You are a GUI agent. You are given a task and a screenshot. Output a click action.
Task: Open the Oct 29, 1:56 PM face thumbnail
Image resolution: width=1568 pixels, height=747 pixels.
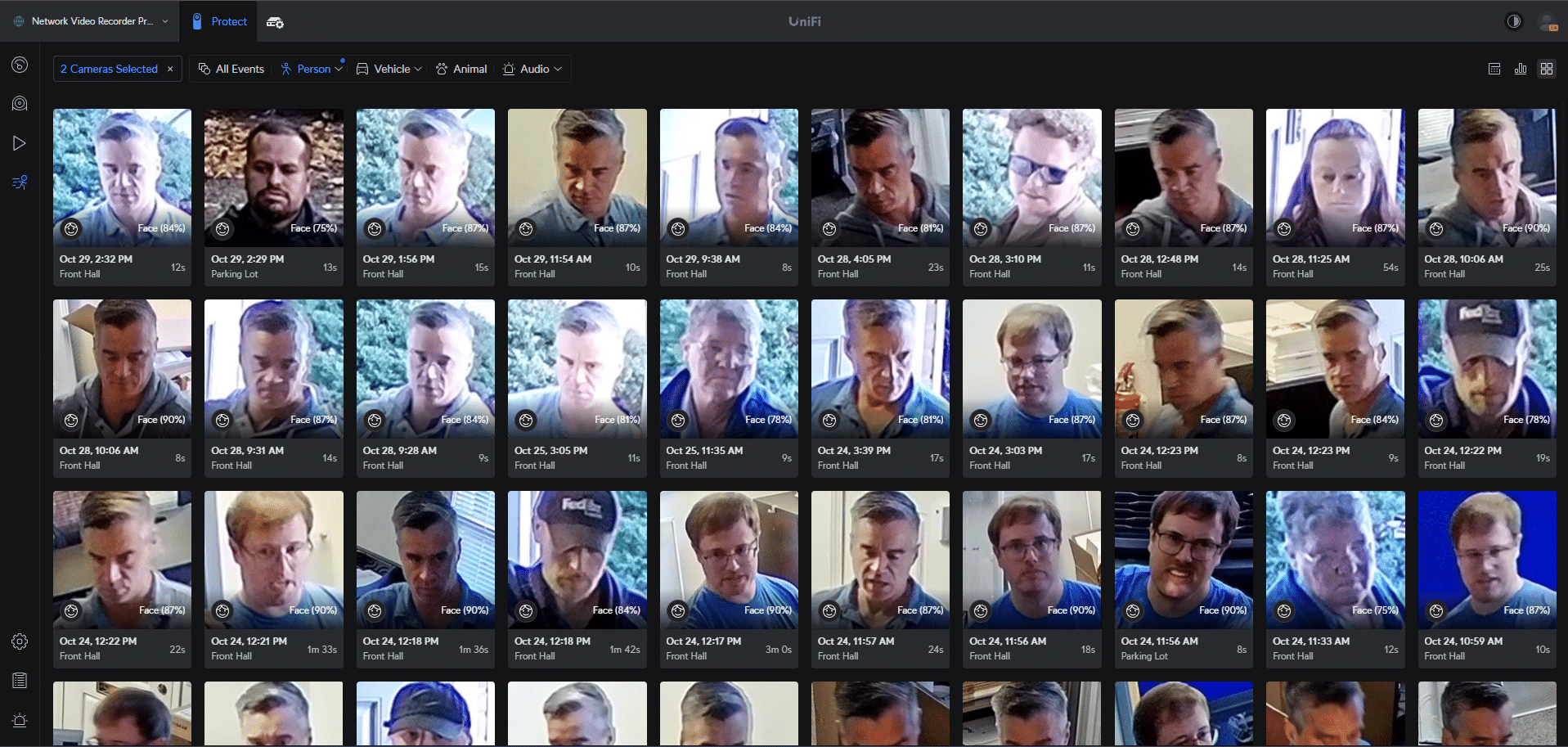425,178
